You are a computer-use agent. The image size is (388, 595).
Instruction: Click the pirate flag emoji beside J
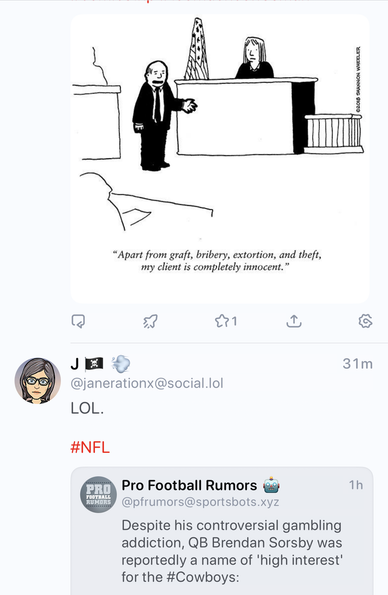point(94,364)
